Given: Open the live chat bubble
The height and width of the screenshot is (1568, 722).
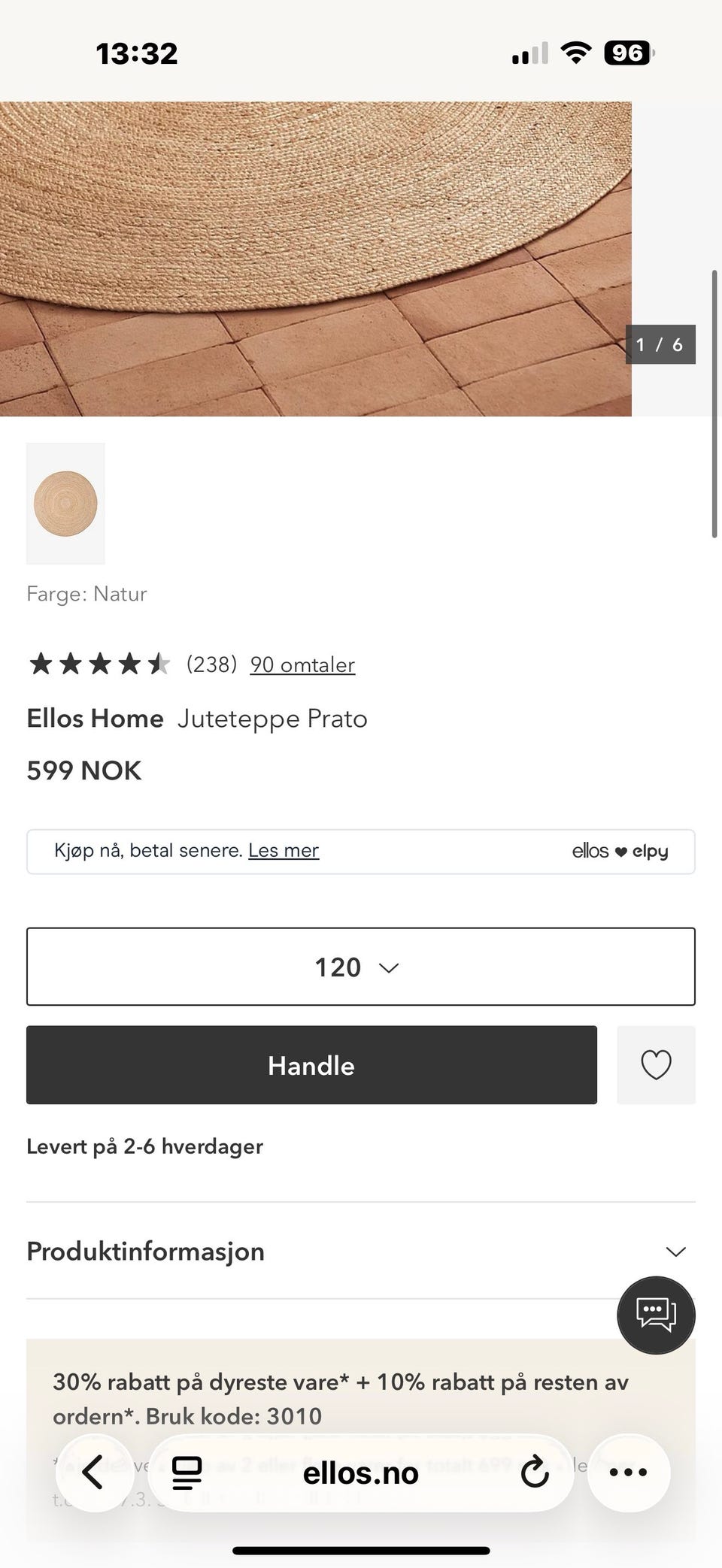Looking at the screenshot, I should pyautogui.click(x=656, y=1315).
